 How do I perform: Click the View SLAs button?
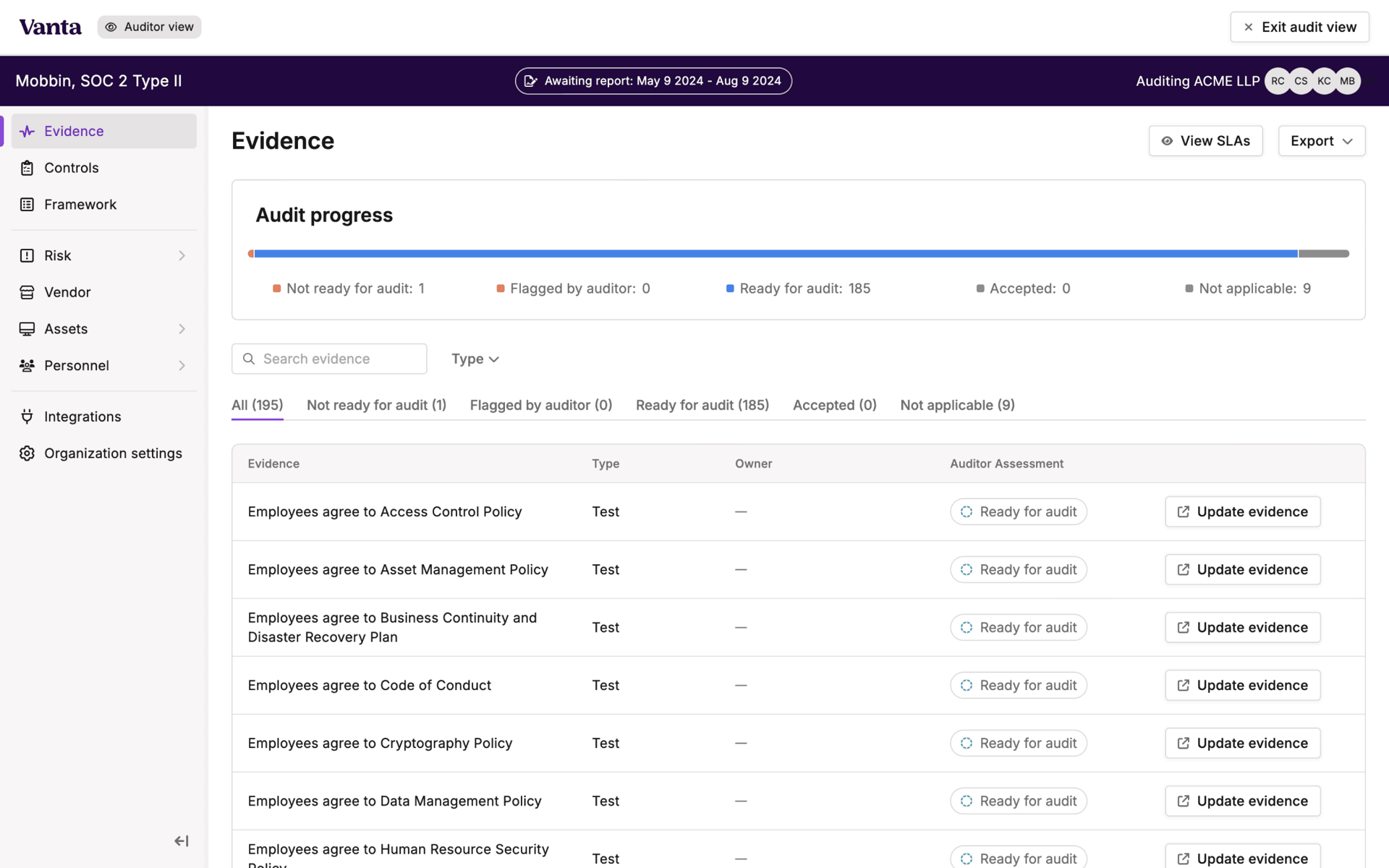click(x=1205, y=141)
